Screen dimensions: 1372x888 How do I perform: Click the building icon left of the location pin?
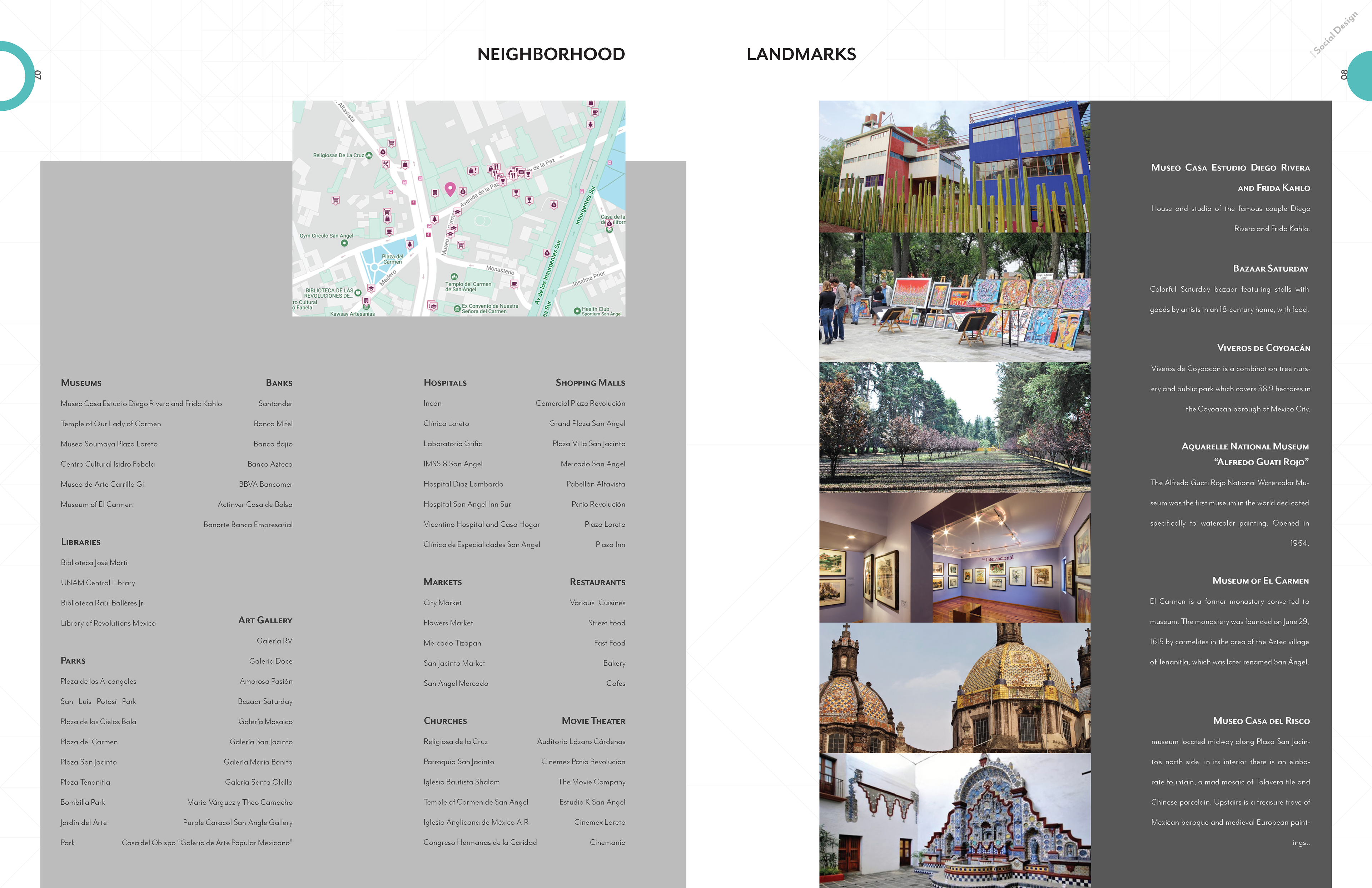(435, 193)
